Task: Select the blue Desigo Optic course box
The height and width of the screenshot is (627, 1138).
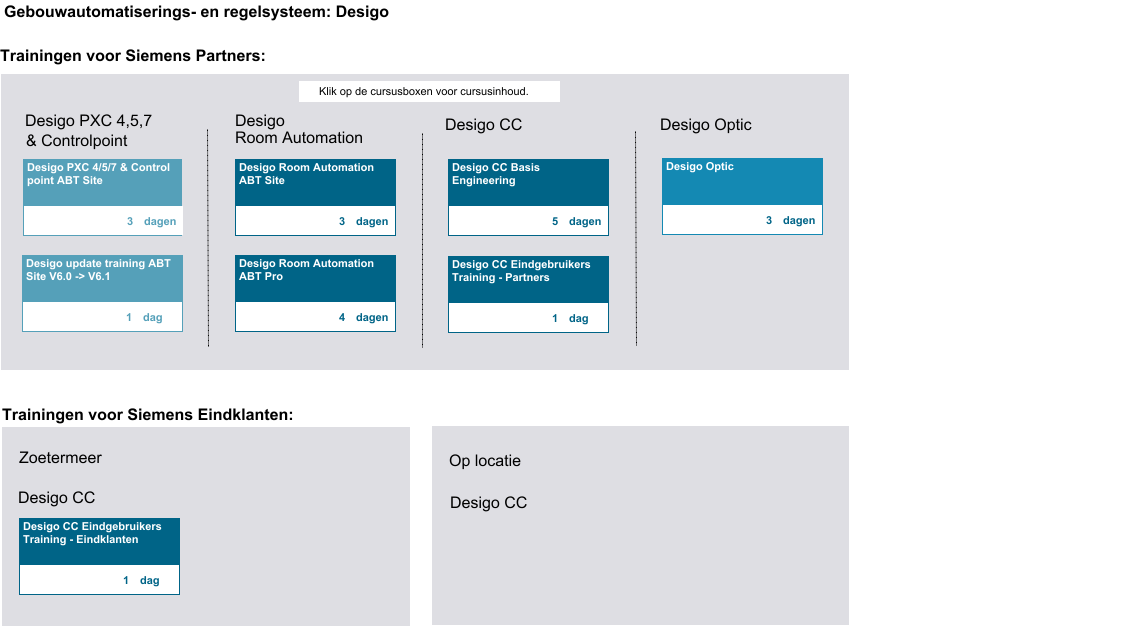Action: coord(742,182)
